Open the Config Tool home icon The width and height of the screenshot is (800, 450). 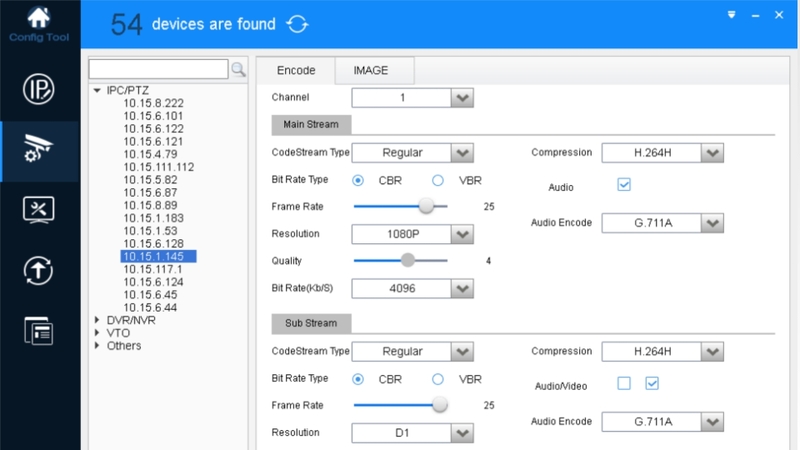pos(39,18)
